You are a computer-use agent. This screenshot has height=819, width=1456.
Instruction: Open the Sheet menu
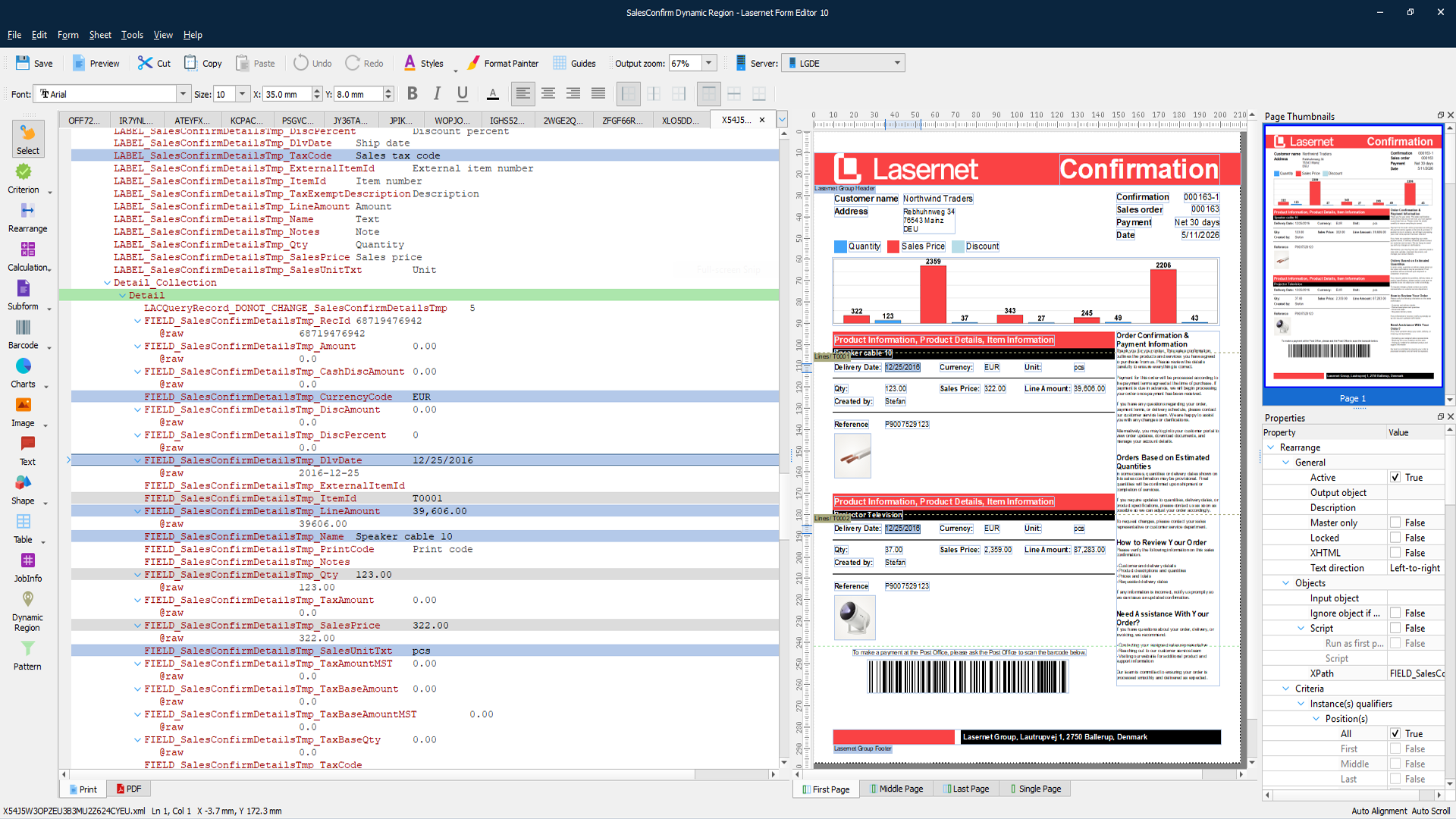point(100,35)
